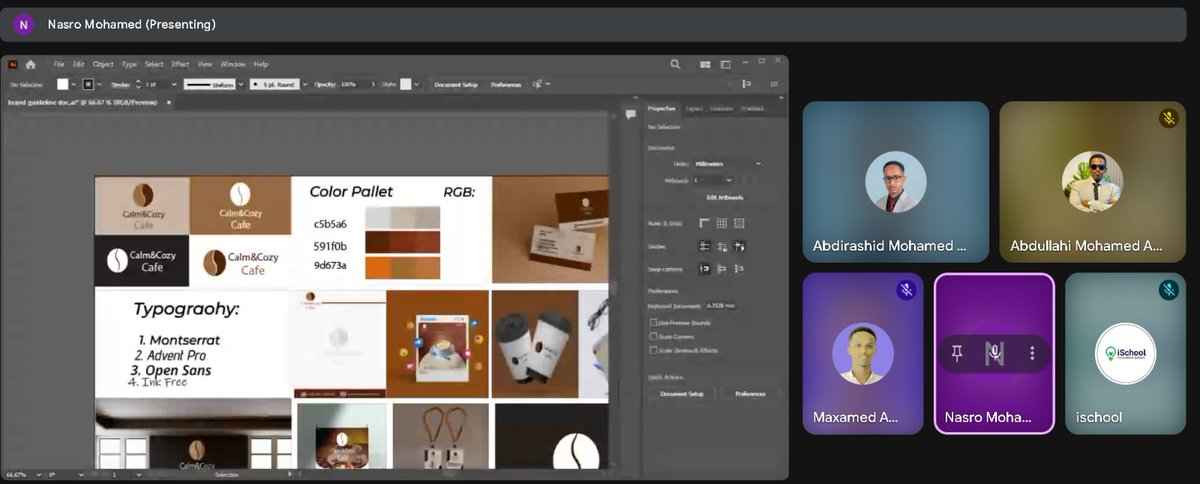The width and height of the screenshot is (1200, 484).
Task: Check Scale Corners option
Action: (x=653, y=336)
